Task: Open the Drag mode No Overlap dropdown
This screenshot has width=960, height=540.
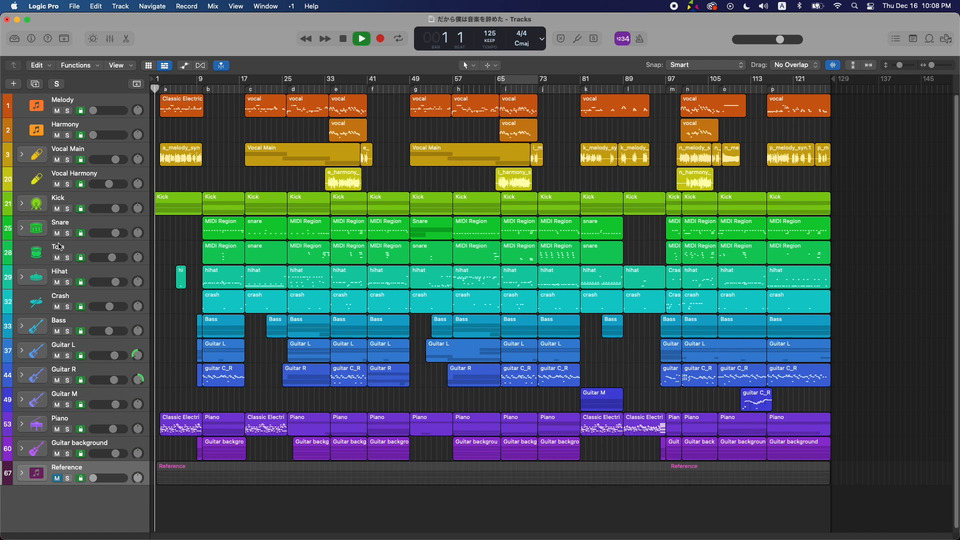Action: [x=797, y=65]
